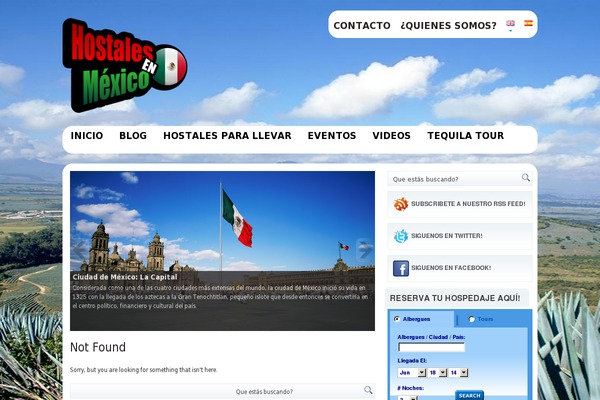Open the INICIO menu item

pyautogui.click(x=87, y=136)
